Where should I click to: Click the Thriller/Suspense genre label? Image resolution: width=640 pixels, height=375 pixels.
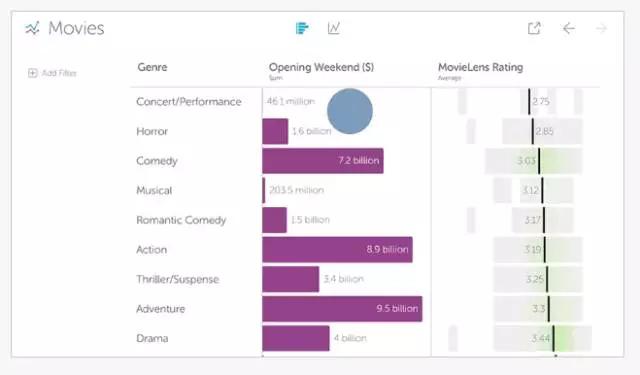pos(178,279)
